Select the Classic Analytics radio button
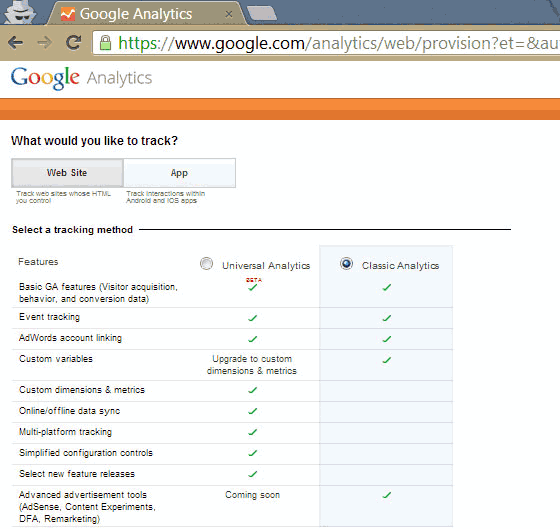Viewport: 560px width, 529px height. tap(346, 264)
